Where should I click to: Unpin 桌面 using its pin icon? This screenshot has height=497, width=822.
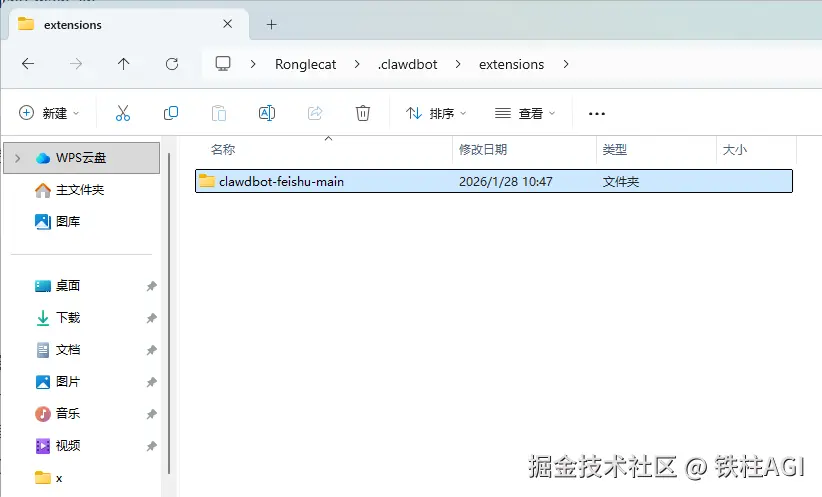[152, 286]
